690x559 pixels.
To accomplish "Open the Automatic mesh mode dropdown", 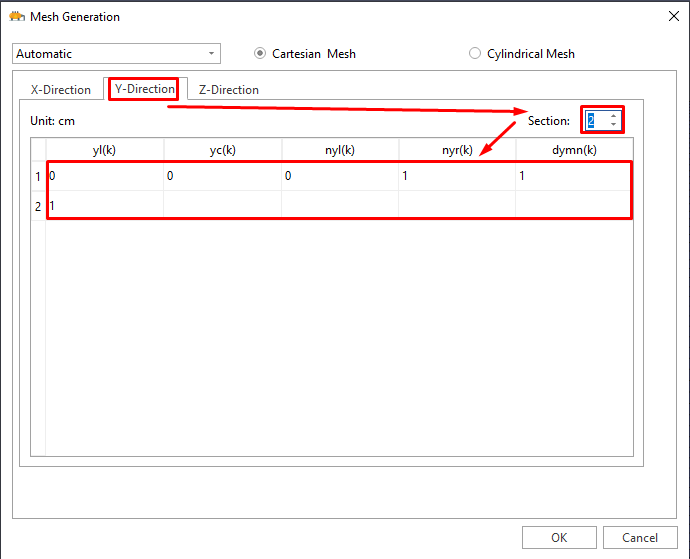I will 116,54.
